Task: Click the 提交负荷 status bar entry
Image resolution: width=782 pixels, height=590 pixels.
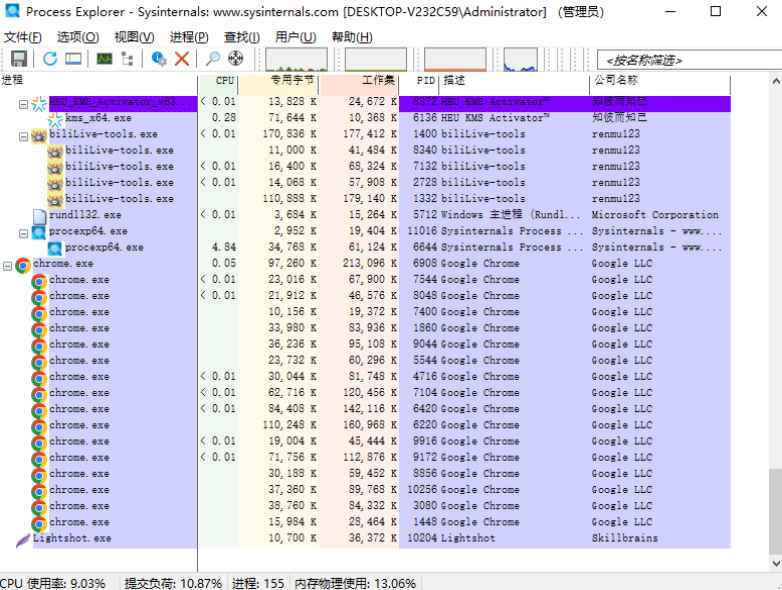Action: click(x=173, y=583)
